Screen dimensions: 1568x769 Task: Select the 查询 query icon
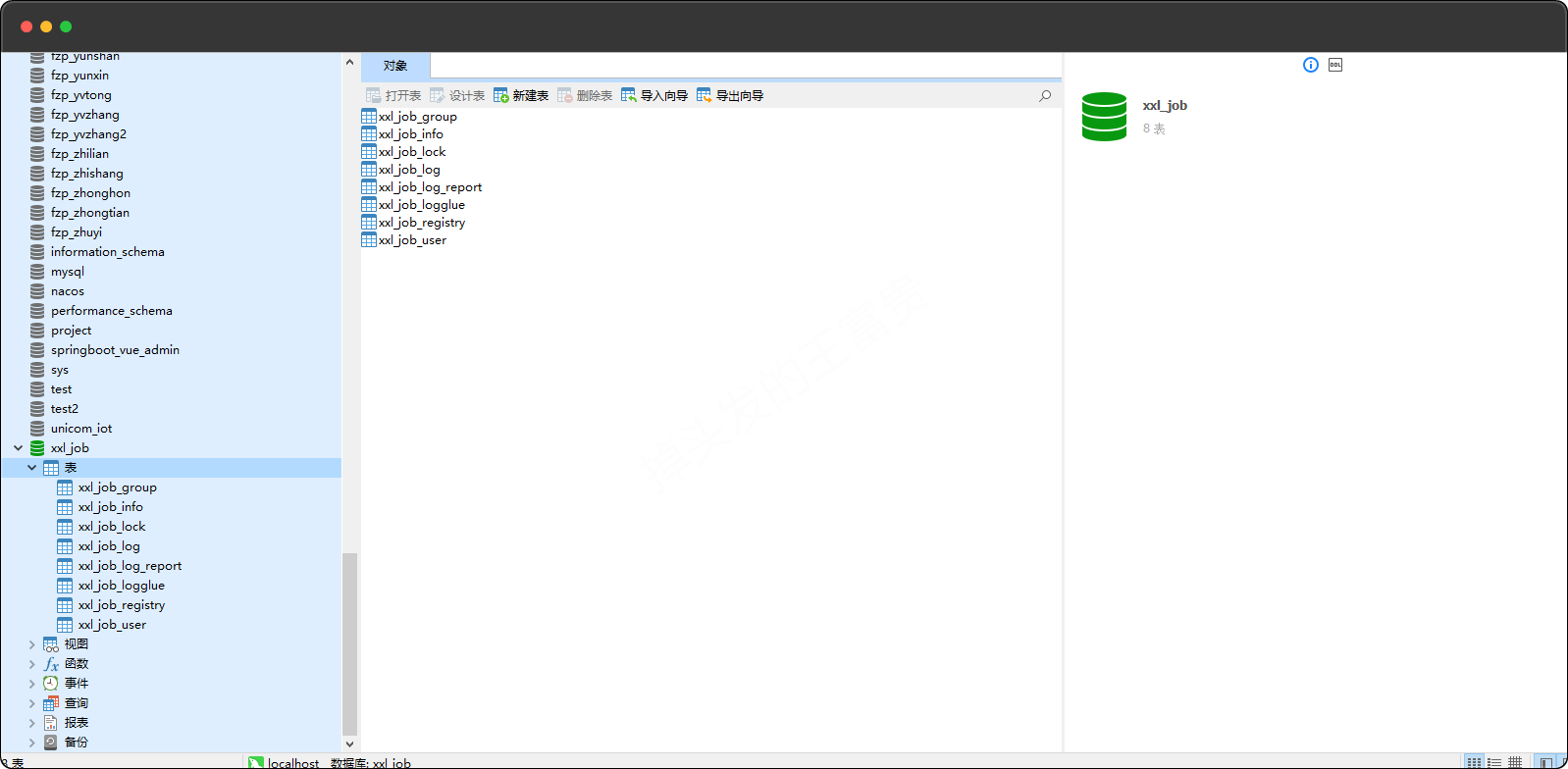point(51,703)
